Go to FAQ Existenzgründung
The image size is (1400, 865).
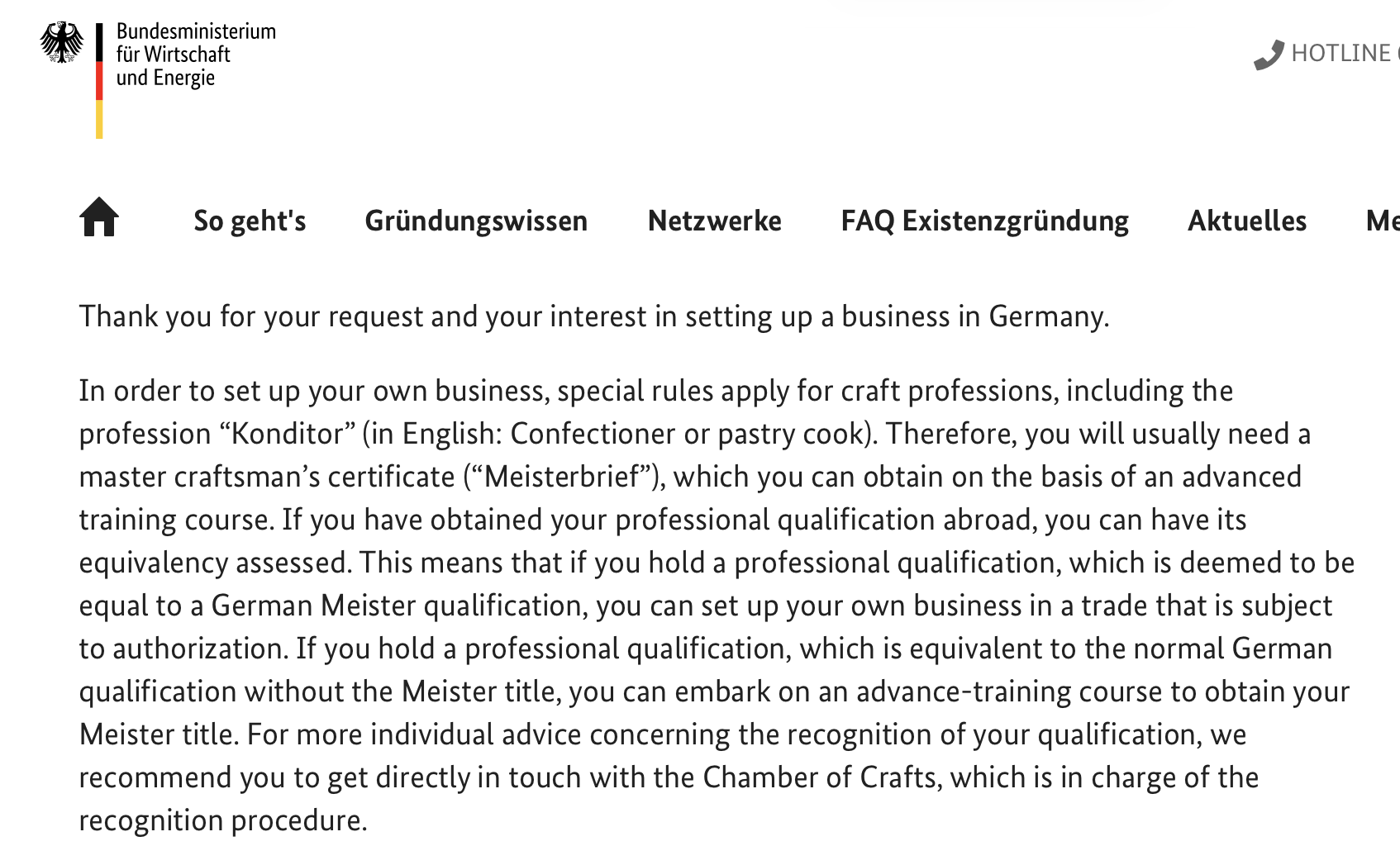(984, 221)
